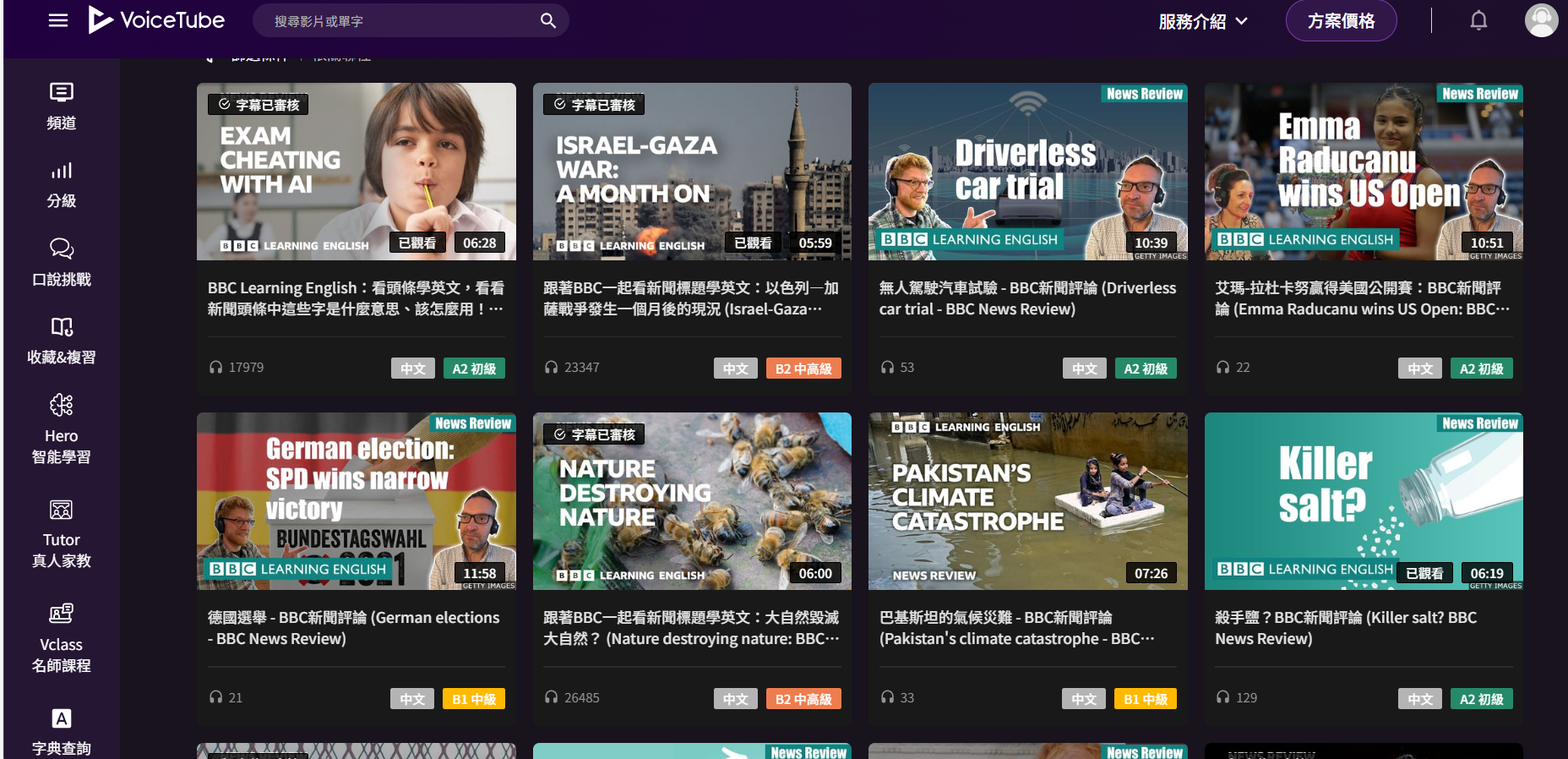Open Exam Cheating With AI thumbnail

click(x=356, y=172)
